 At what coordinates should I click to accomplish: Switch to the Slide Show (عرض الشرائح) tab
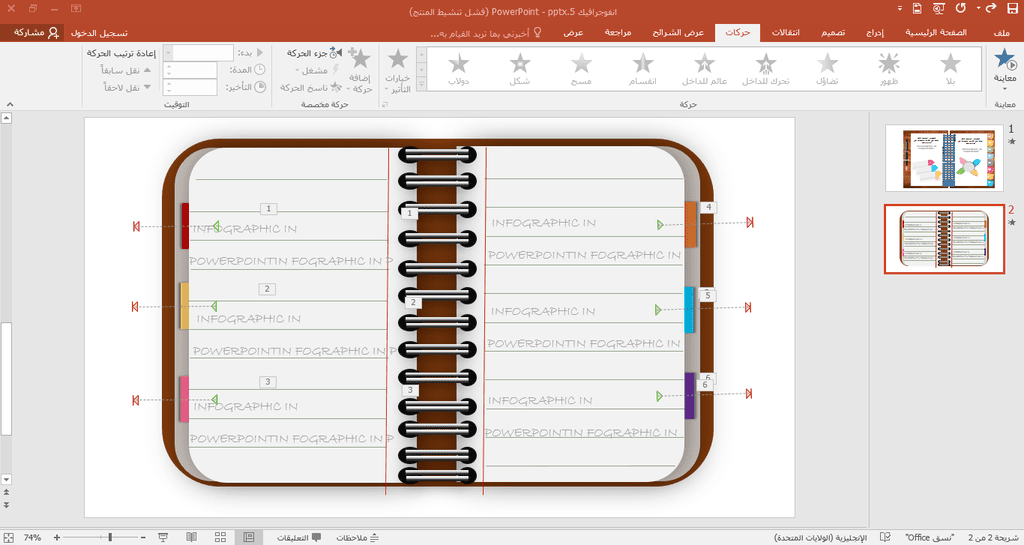click(x=678, y=33)
